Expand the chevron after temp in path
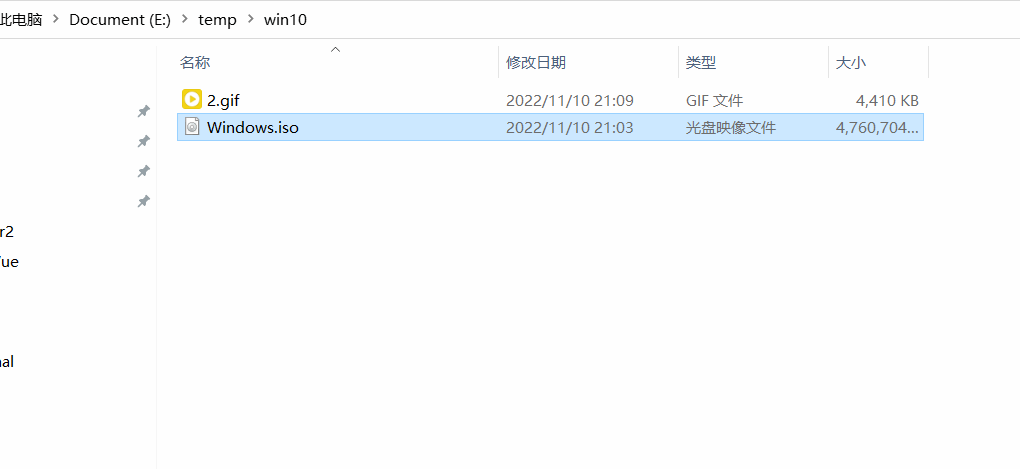 (250, 20)
